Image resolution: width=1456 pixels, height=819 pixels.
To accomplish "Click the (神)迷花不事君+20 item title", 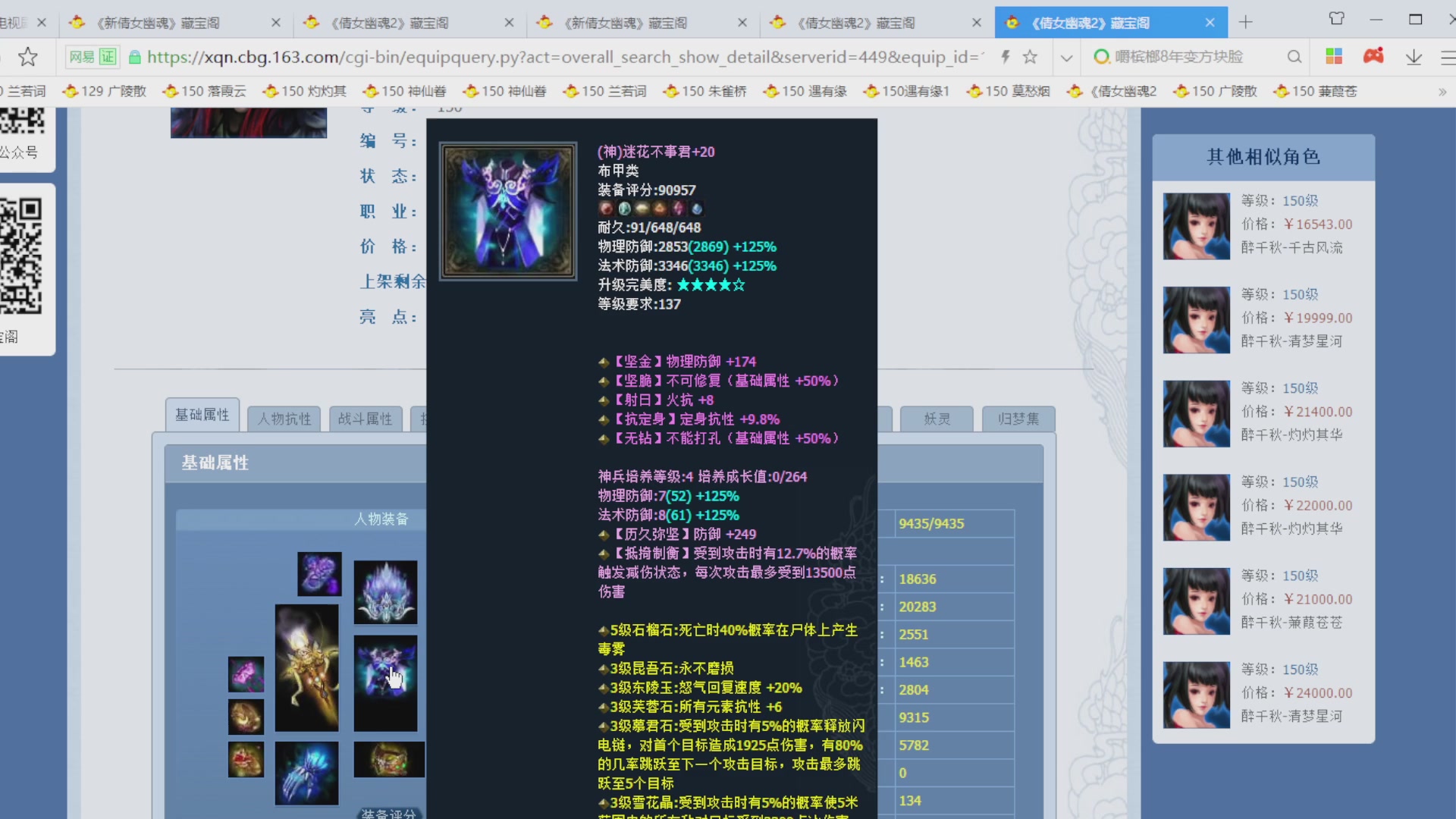I will point(656,152).
